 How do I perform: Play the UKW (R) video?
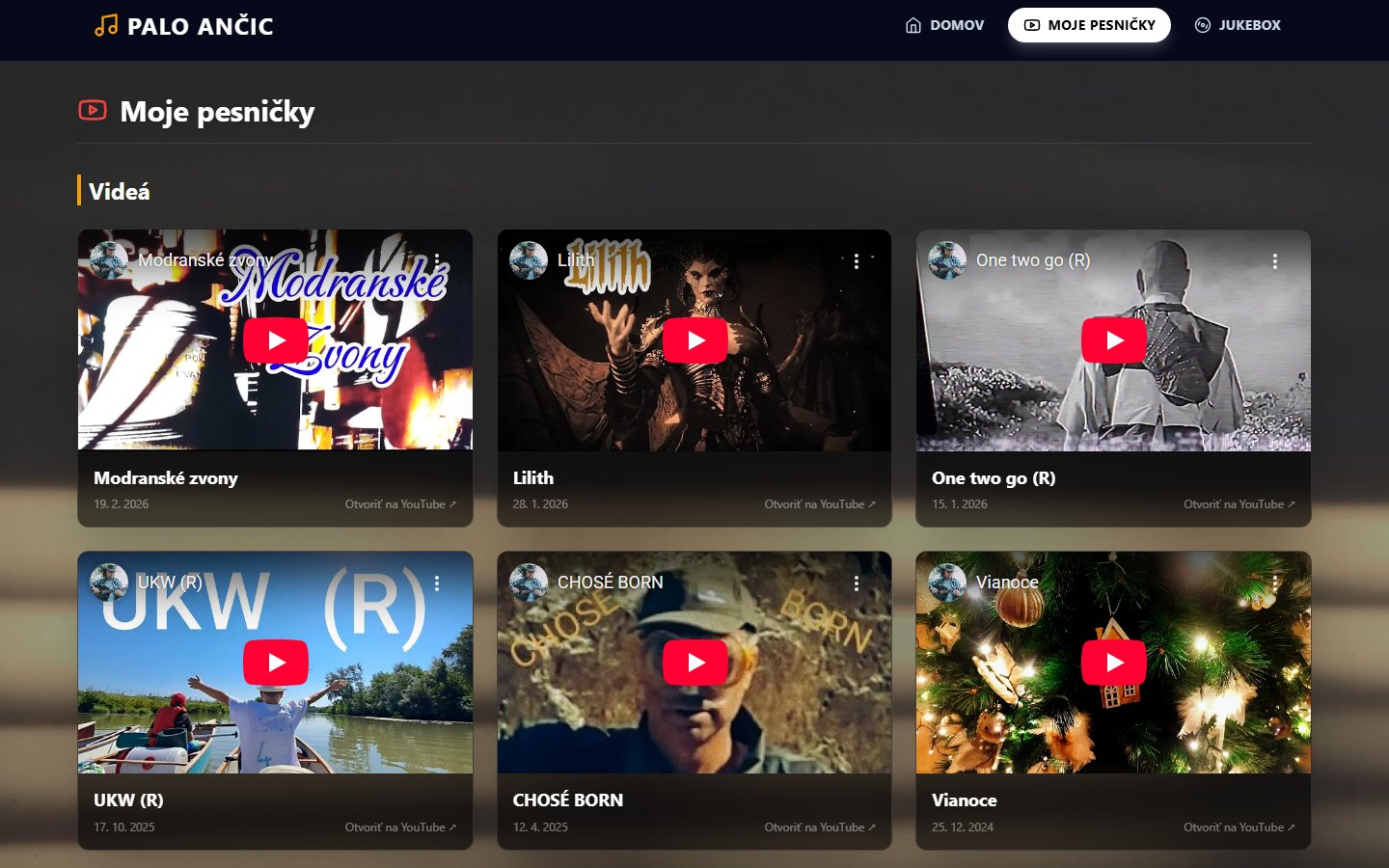click(x=276, y=663)
